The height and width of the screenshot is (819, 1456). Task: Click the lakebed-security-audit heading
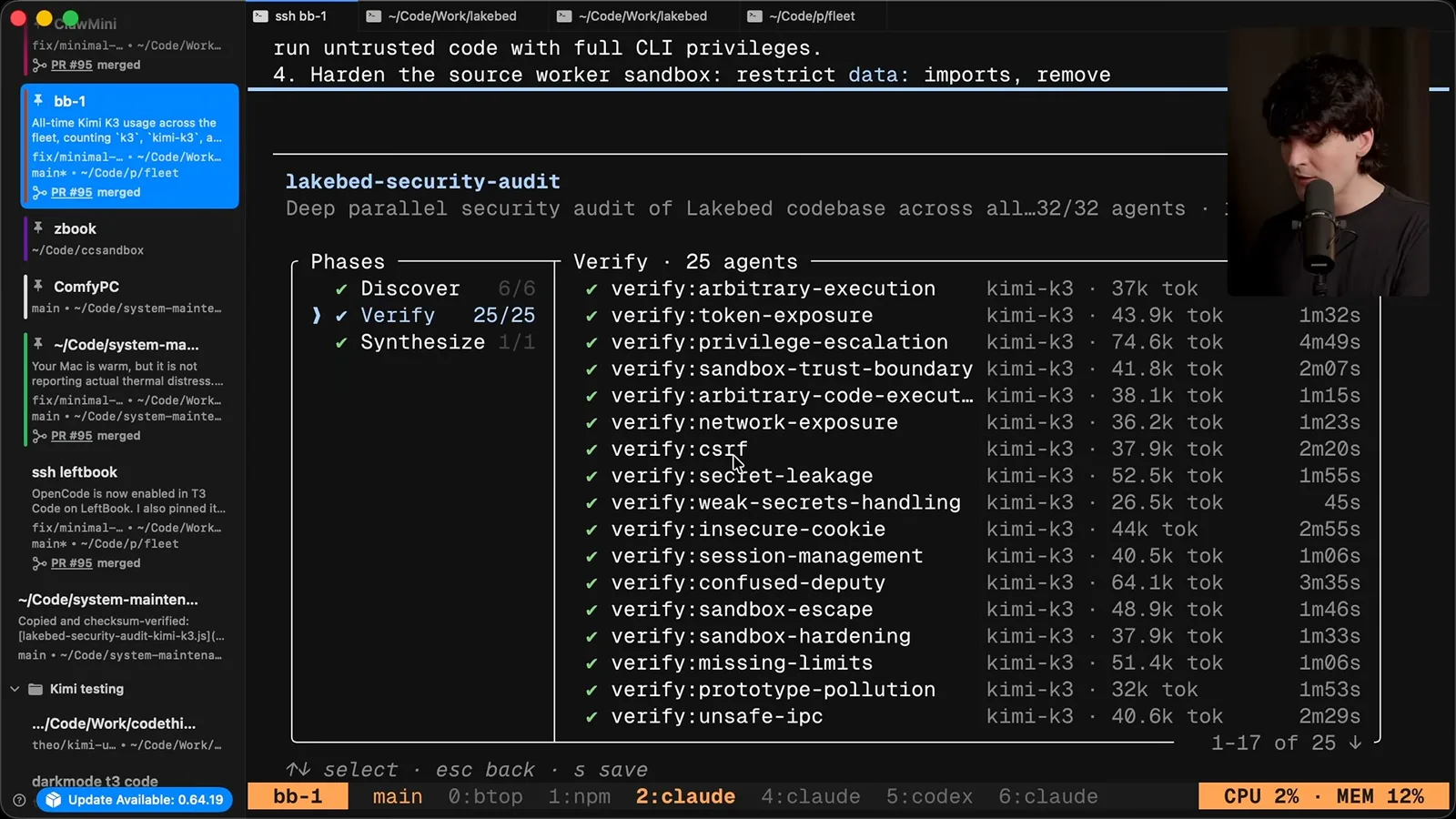point(423,182)
